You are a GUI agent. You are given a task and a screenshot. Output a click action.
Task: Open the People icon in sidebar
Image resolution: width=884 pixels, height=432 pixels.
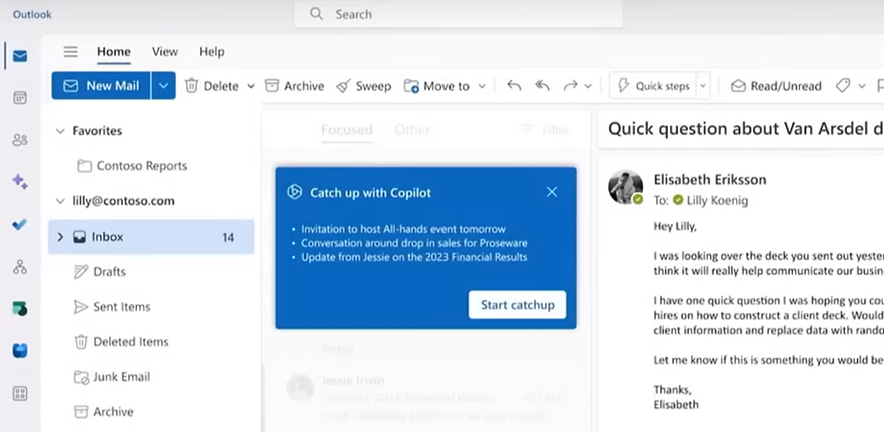click(x=20, y=140)
